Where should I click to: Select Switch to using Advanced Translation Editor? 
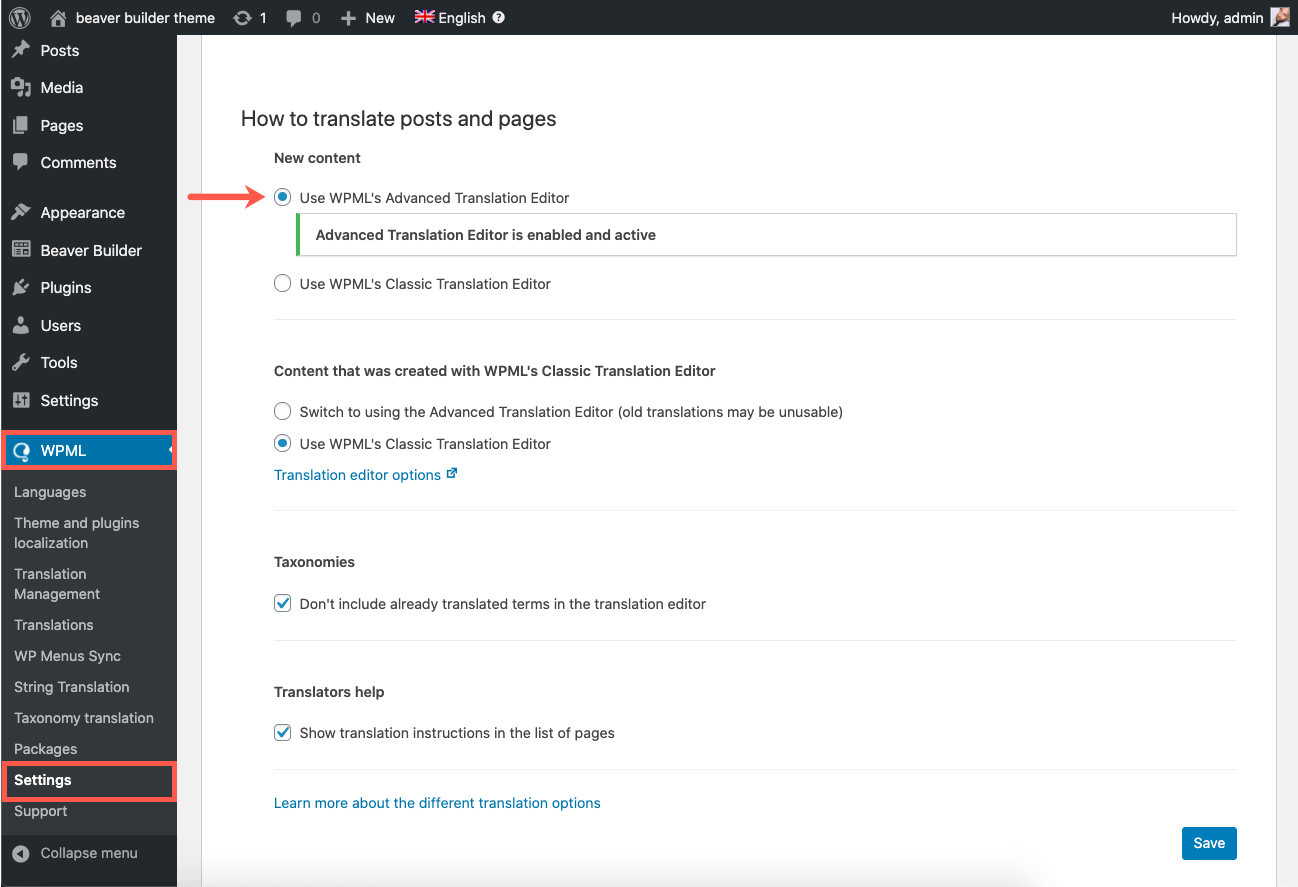282,411
